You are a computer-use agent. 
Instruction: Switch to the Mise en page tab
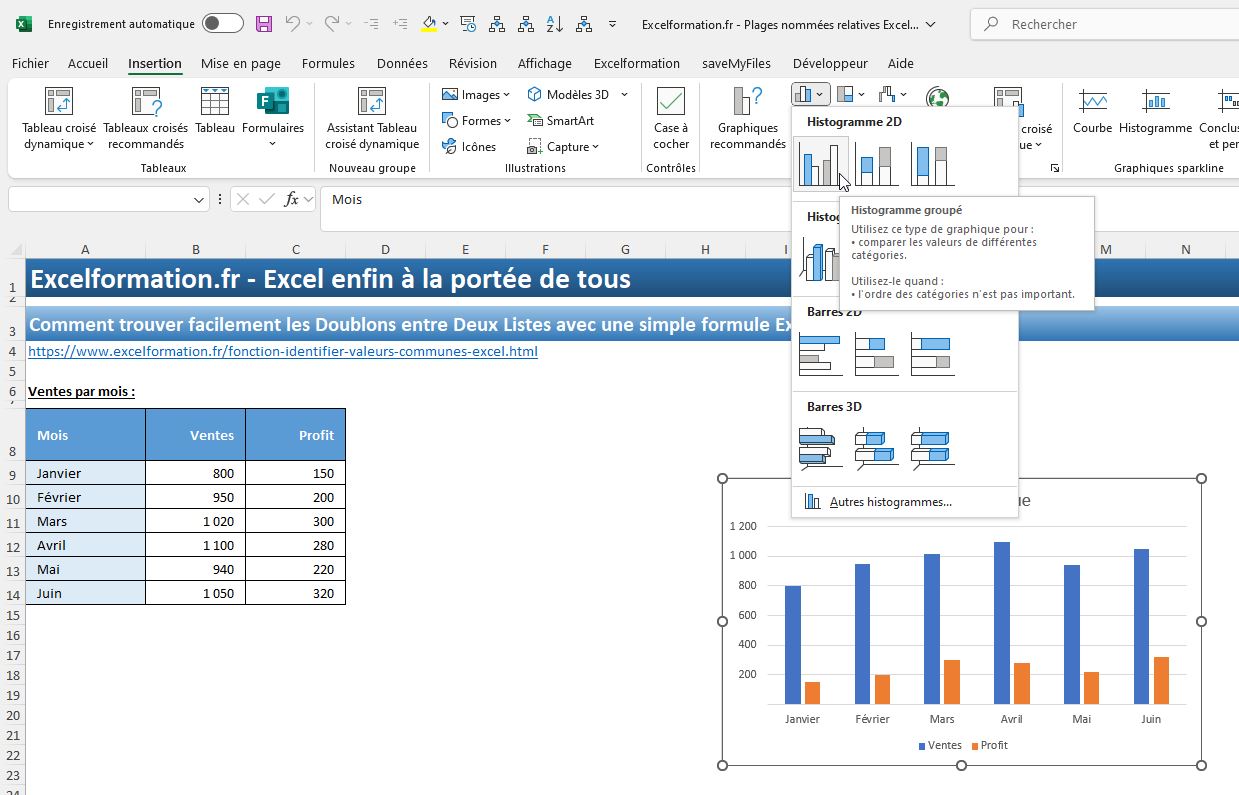241,63
